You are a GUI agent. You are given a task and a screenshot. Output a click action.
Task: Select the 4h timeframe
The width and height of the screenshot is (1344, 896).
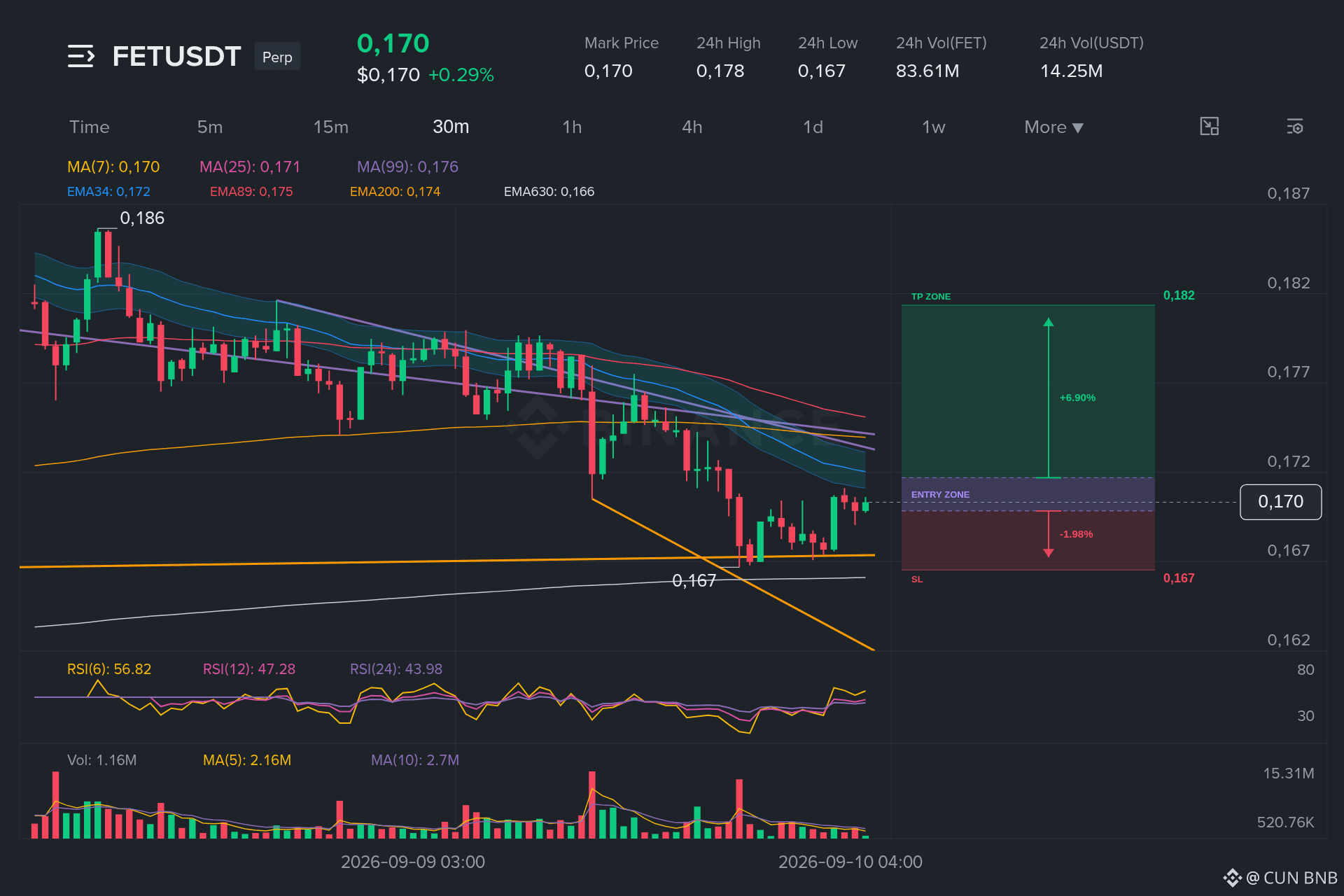click(692, 127)
